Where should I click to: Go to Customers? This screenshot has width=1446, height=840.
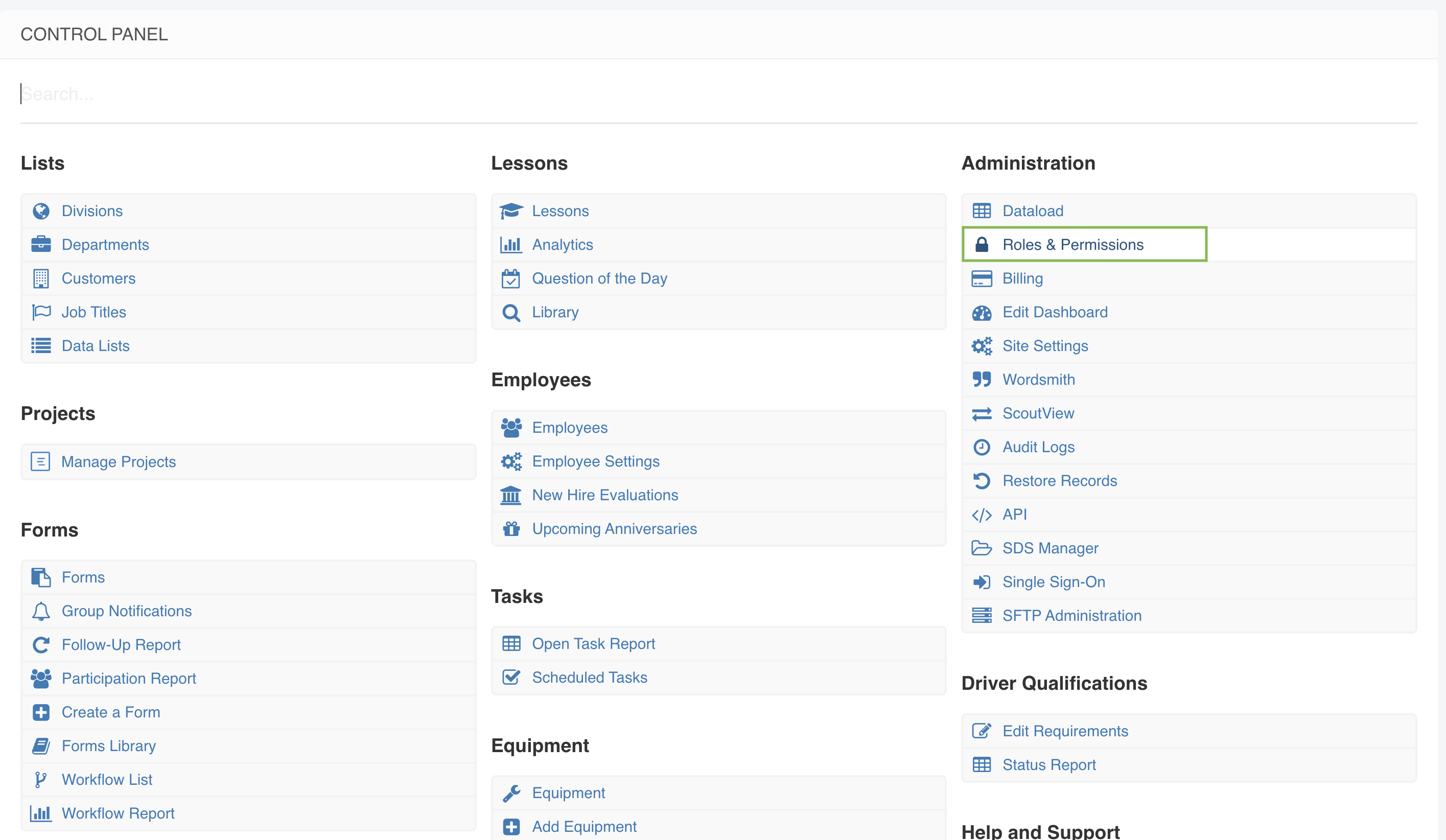pyautogui.click(x=98, y=278)
